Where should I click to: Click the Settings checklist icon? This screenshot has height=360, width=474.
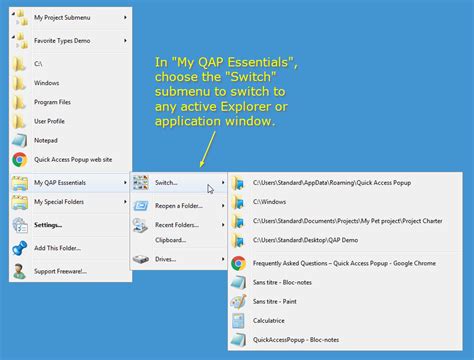(x=20, y=225)
